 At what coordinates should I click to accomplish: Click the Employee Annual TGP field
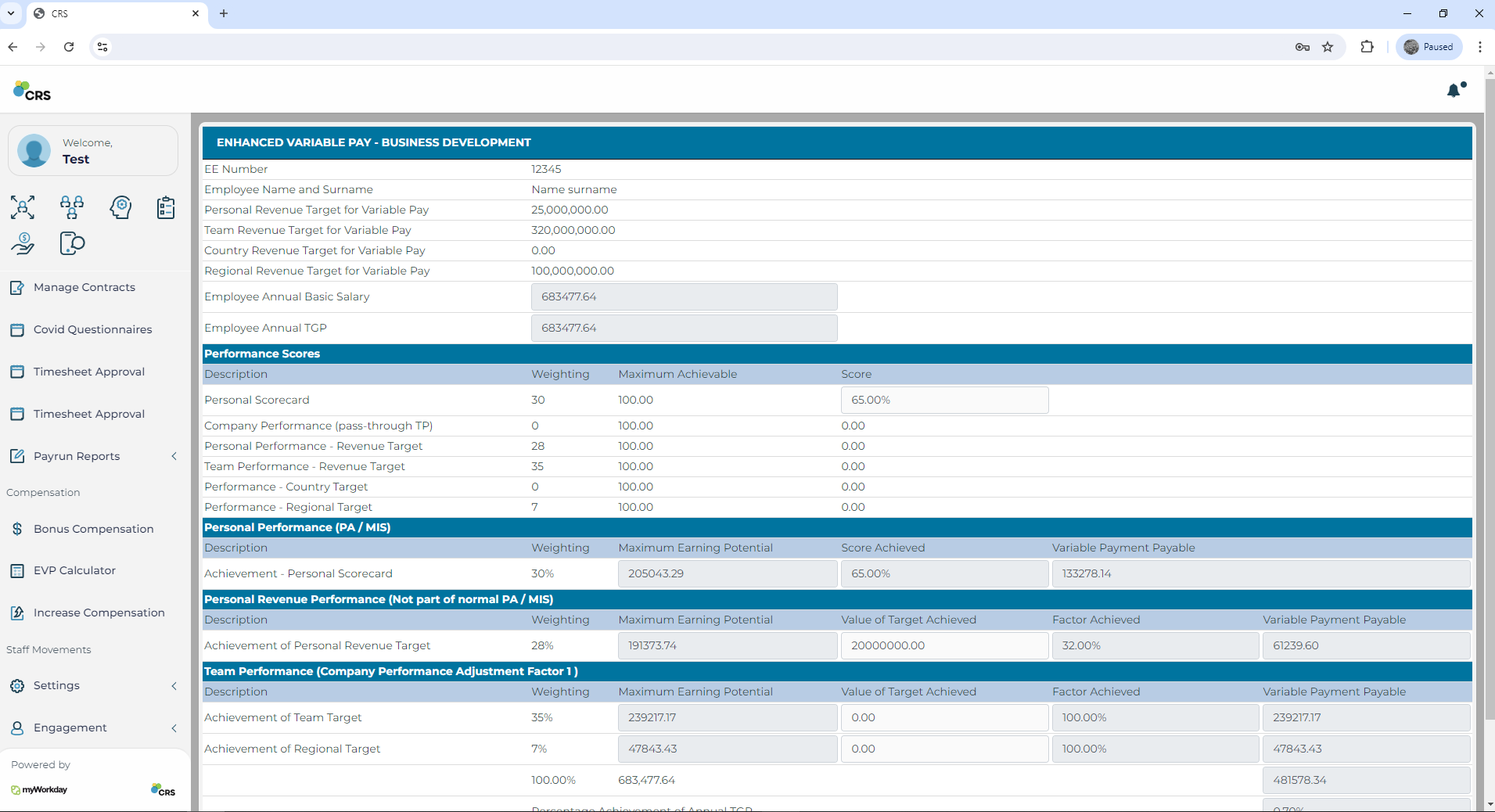coord(684,328)
